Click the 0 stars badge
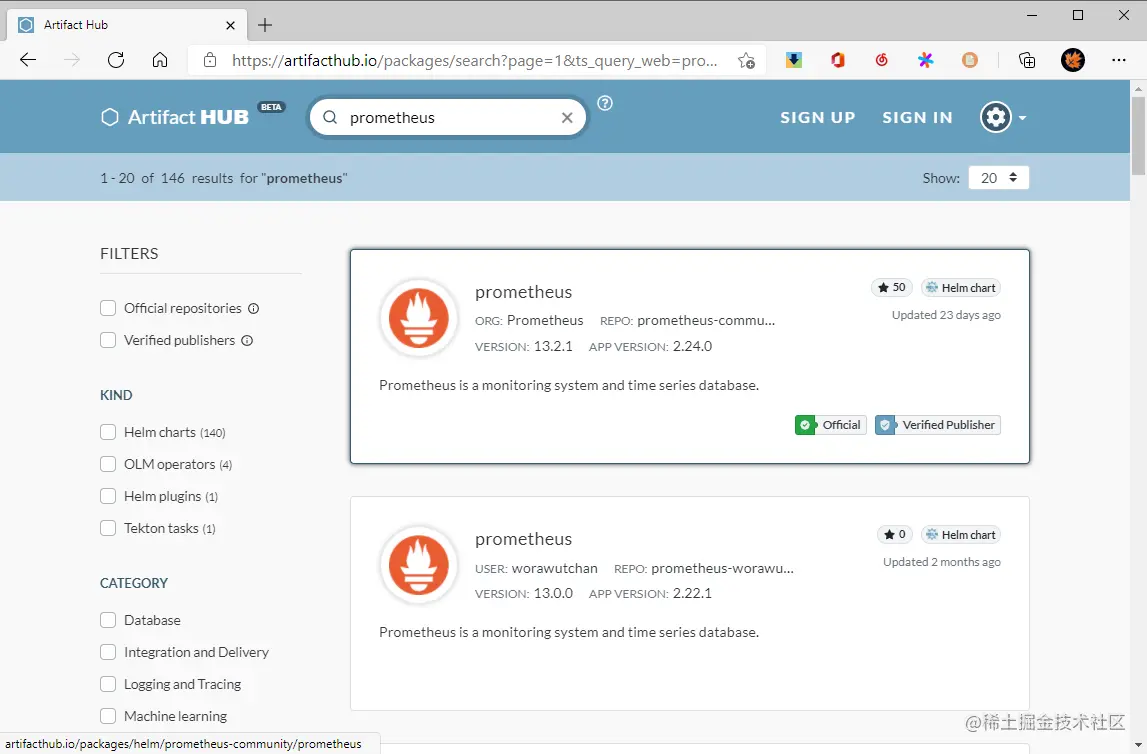Viewport: 1147px width, 754px height. coord(895,535)
